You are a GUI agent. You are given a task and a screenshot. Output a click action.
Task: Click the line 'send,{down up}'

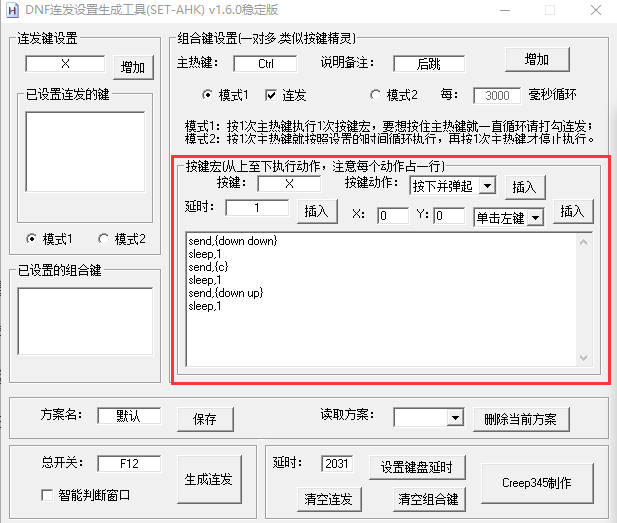click(x=226, y=293)
